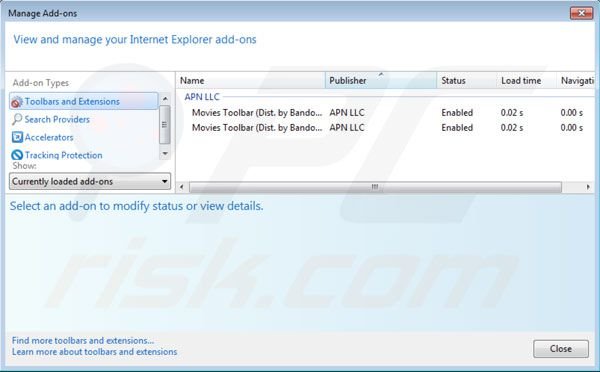Open Learn more about toolbars and extensions
600x372 pixels.
[x=94, y=352]
